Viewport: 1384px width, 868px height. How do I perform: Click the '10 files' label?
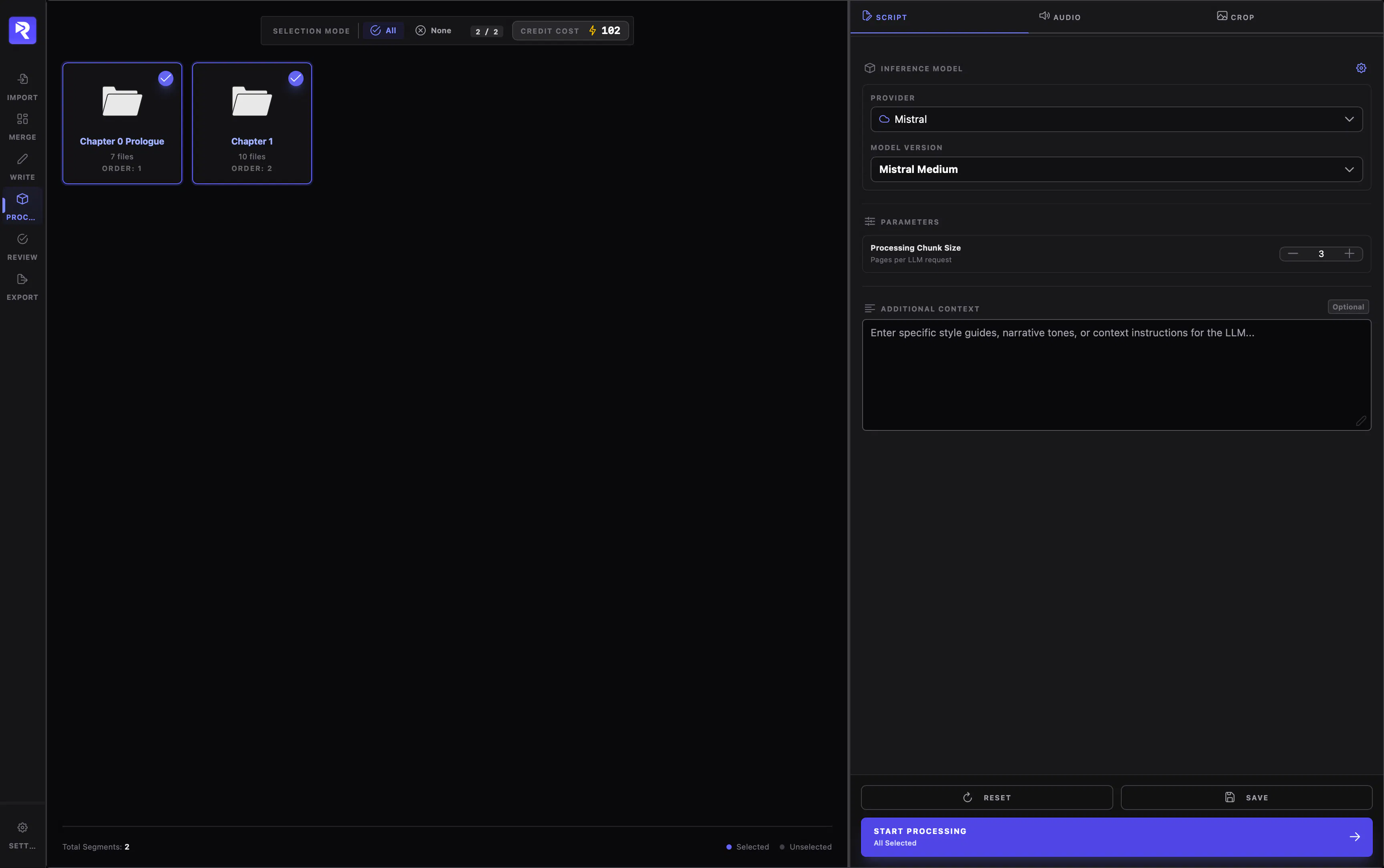pos(252,157)
